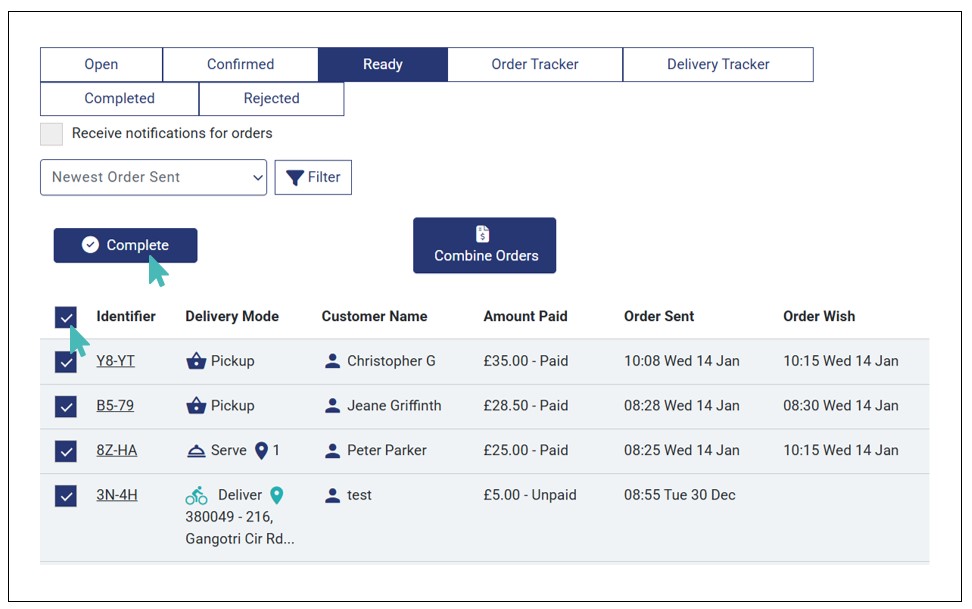This screenshot has width=972, height=609.
Task: Click the table location pin next to Serve
Action: pyautogui.click(x=261, y=451)
